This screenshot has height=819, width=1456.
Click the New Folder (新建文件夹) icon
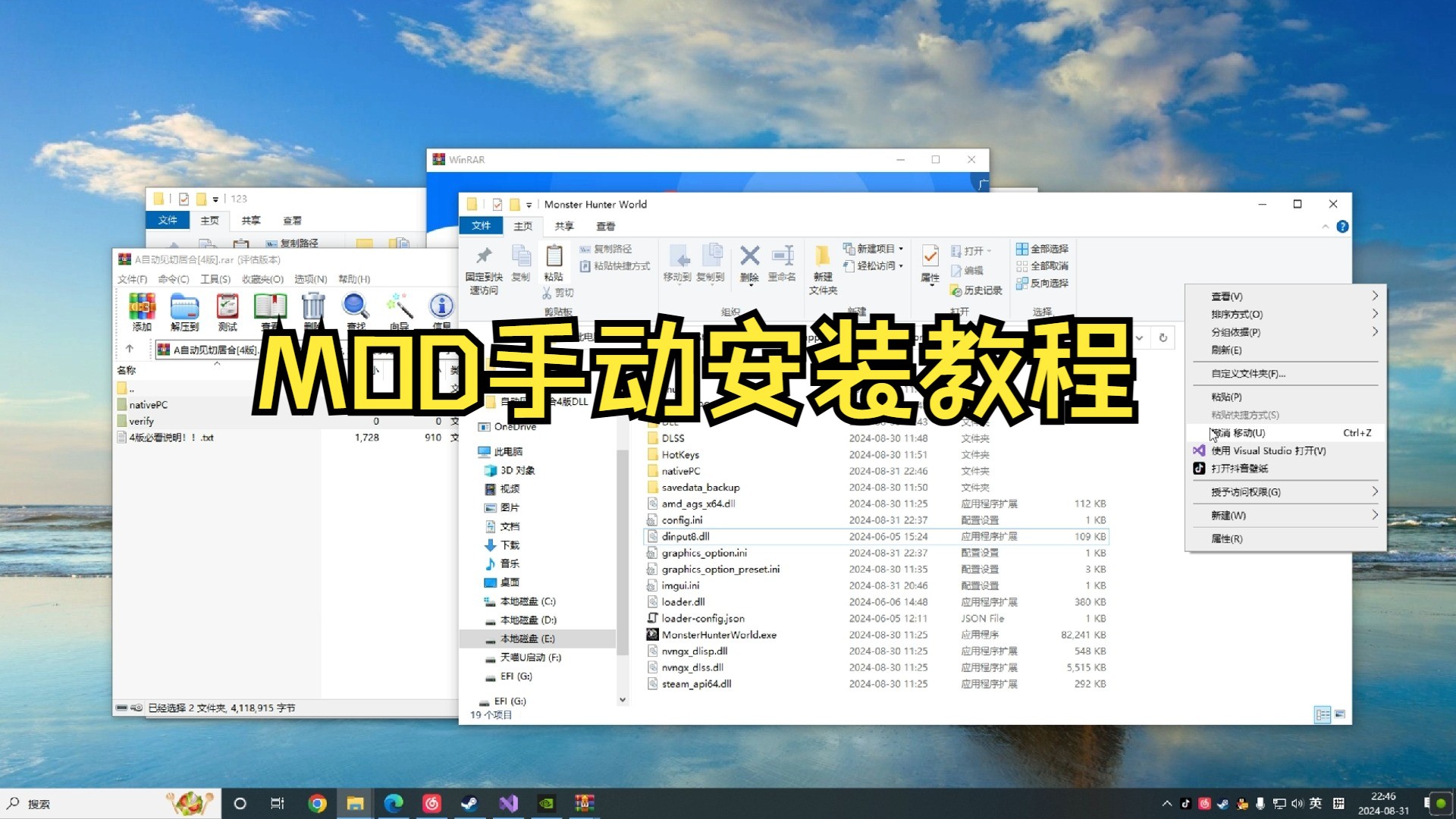(823, 270)
